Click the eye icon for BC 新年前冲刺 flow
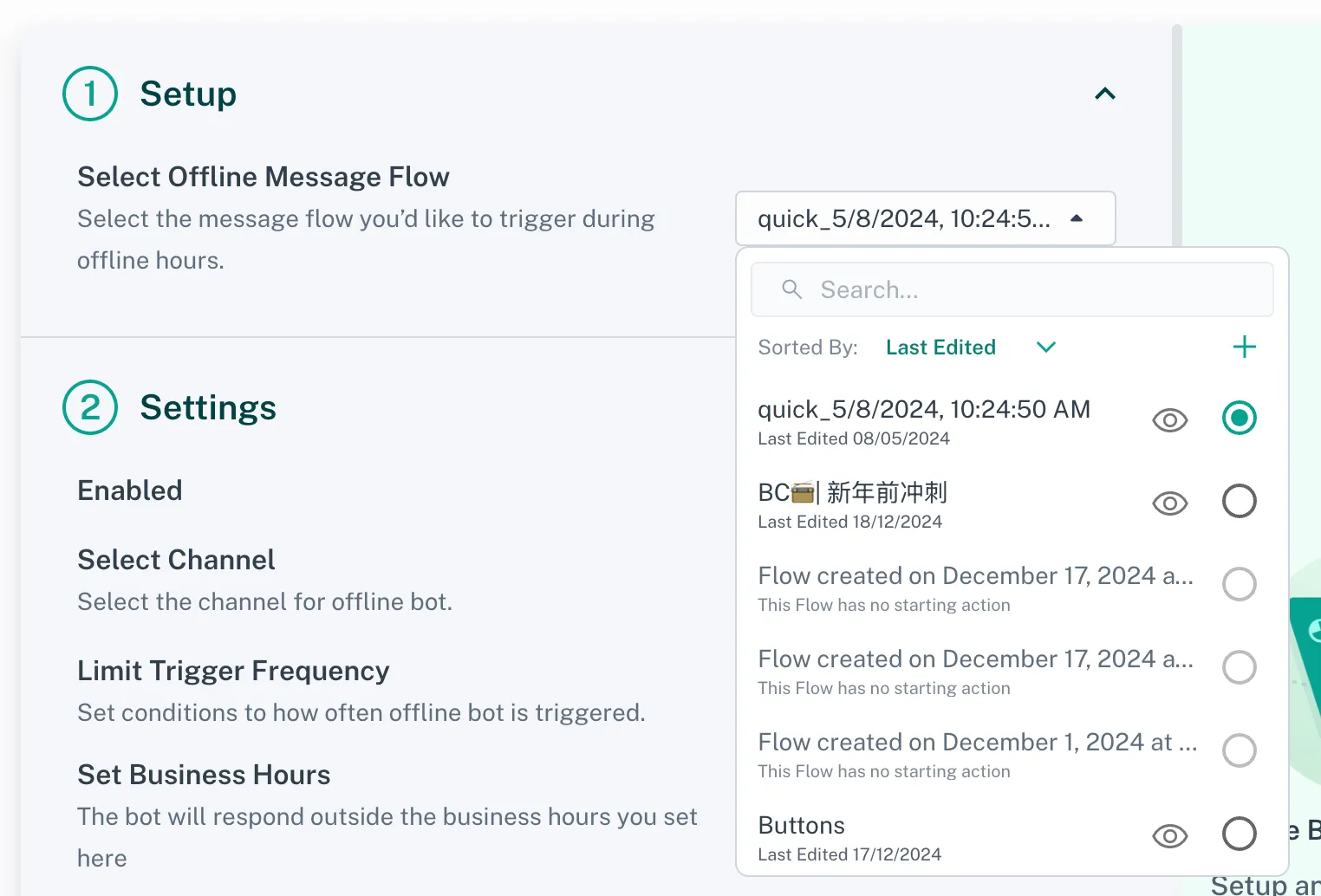1321x896 pixels. (1169, 503)
